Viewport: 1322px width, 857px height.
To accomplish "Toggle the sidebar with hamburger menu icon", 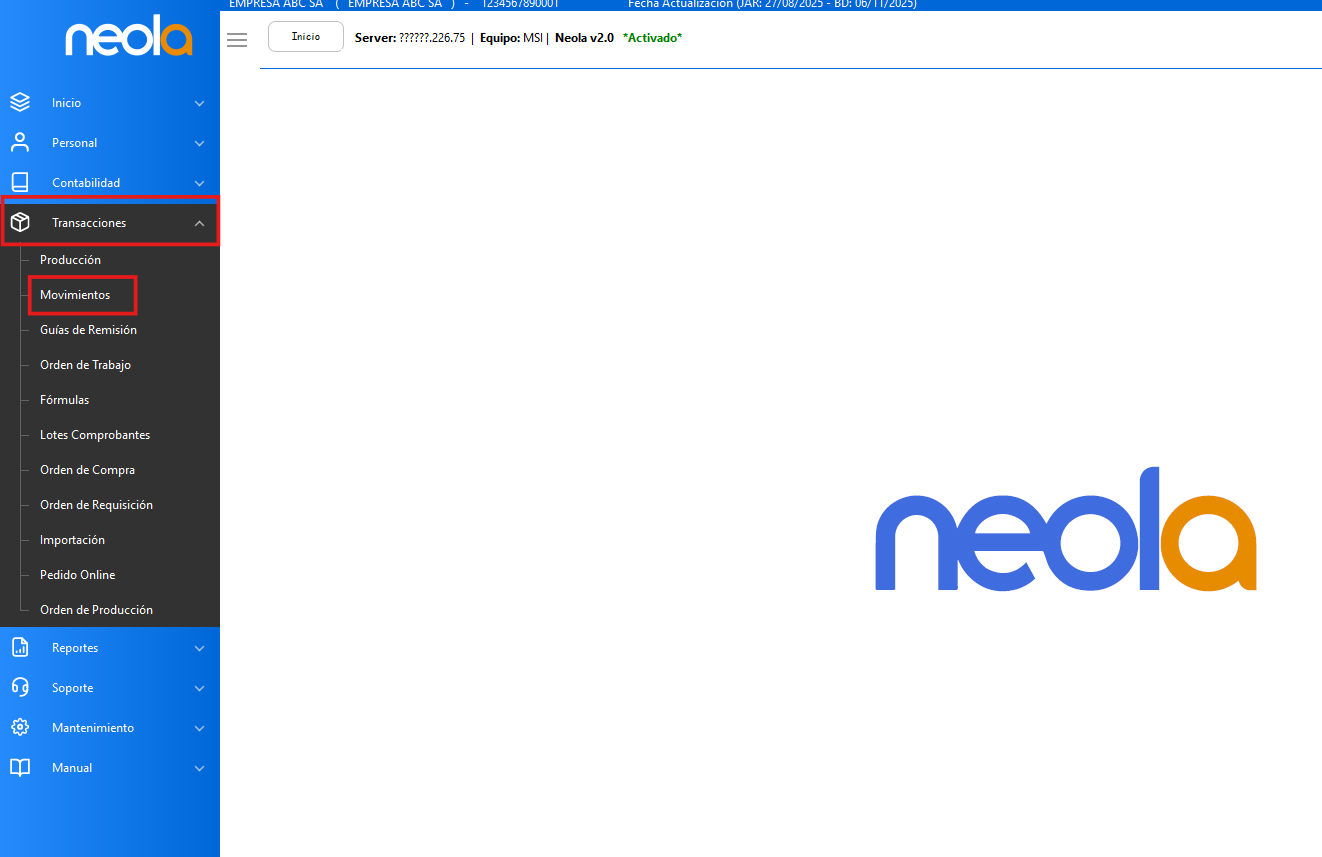I will pos(237,40).
